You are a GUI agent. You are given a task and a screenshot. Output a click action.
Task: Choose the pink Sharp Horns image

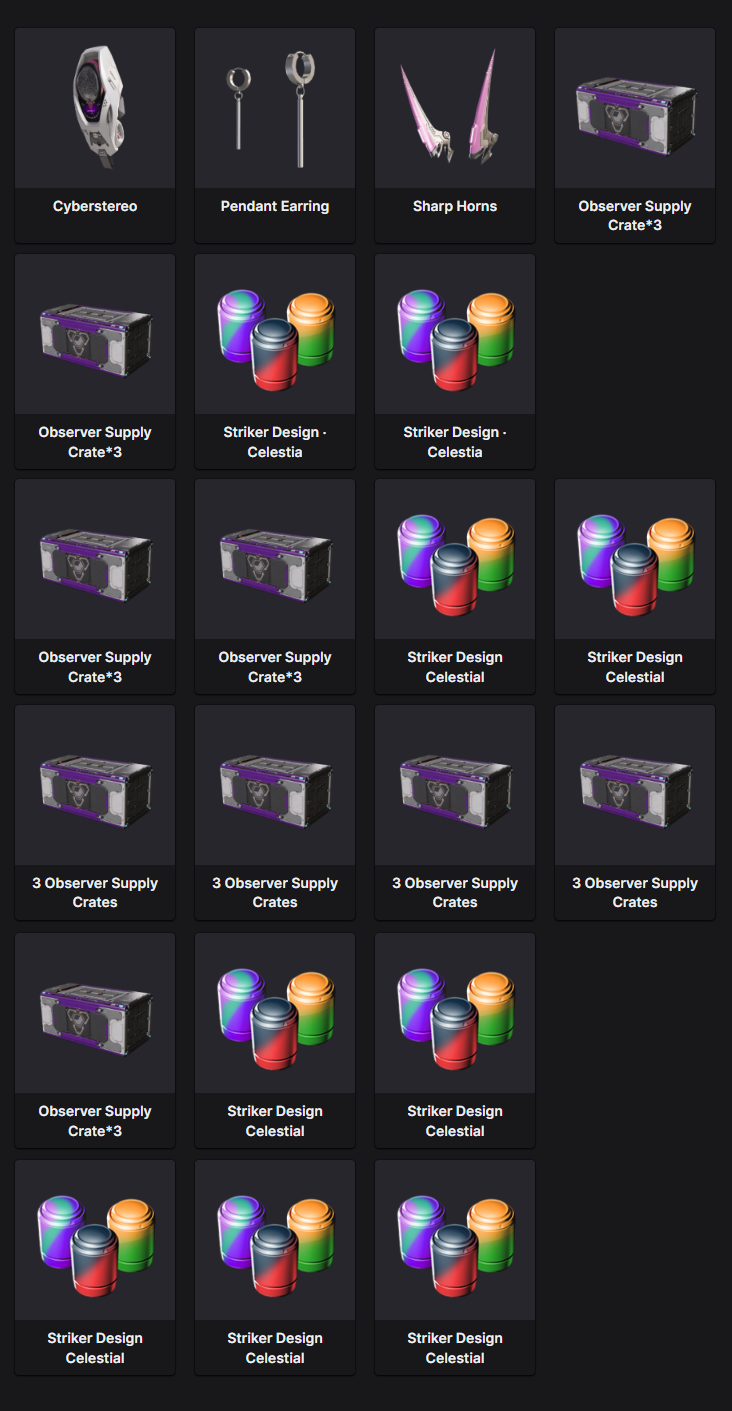(x=455, y=108)
